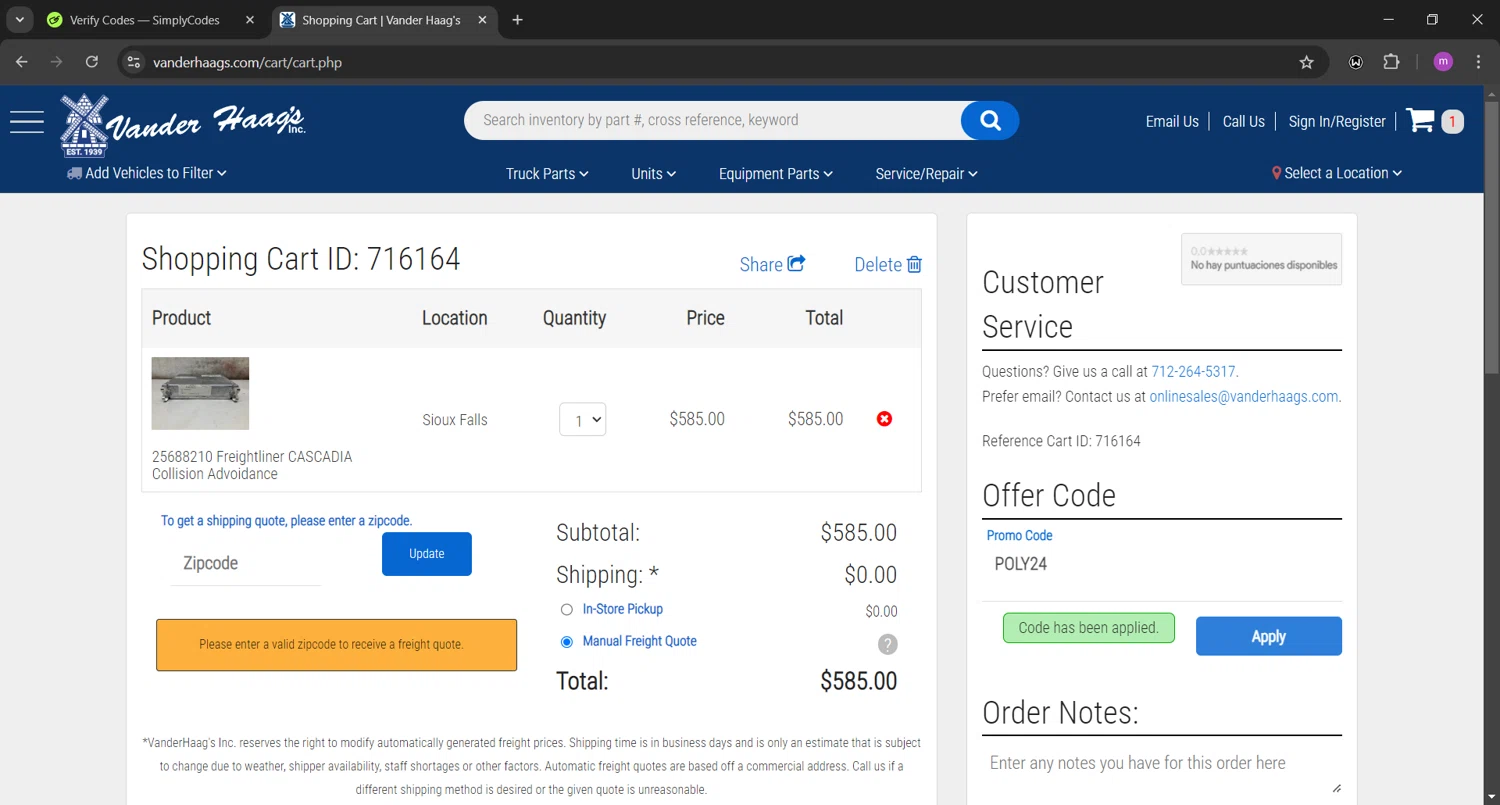Screen dimensions: 1500x805
Task: Expand the Units menu
Action: pos(654,174)
